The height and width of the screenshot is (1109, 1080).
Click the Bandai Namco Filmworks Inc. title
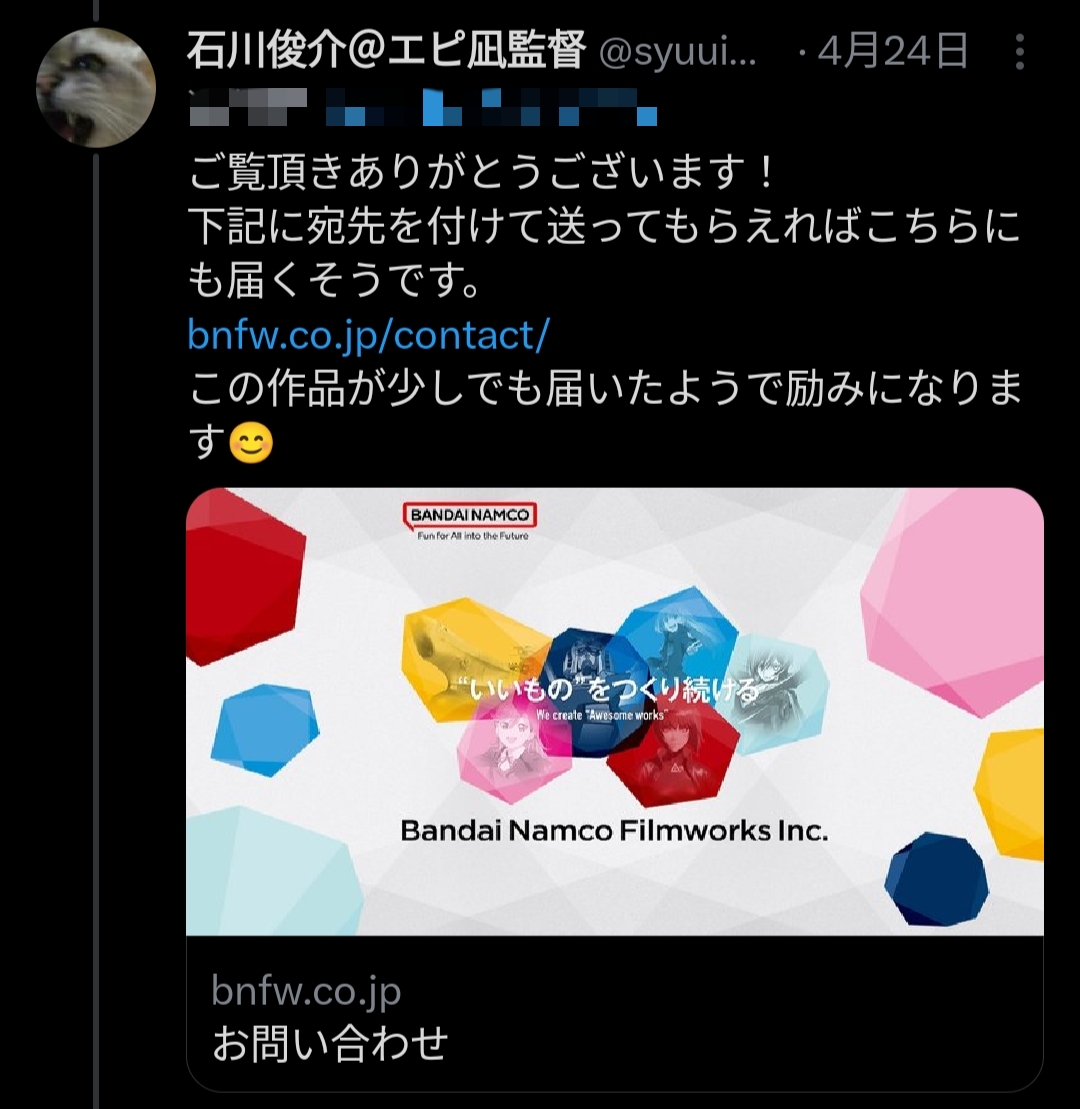(614, 830)
